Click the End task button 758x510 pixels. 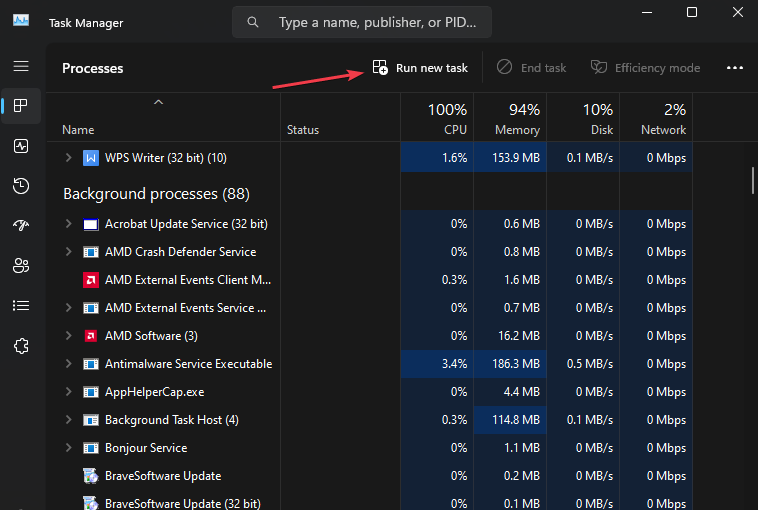coord(532,68)
